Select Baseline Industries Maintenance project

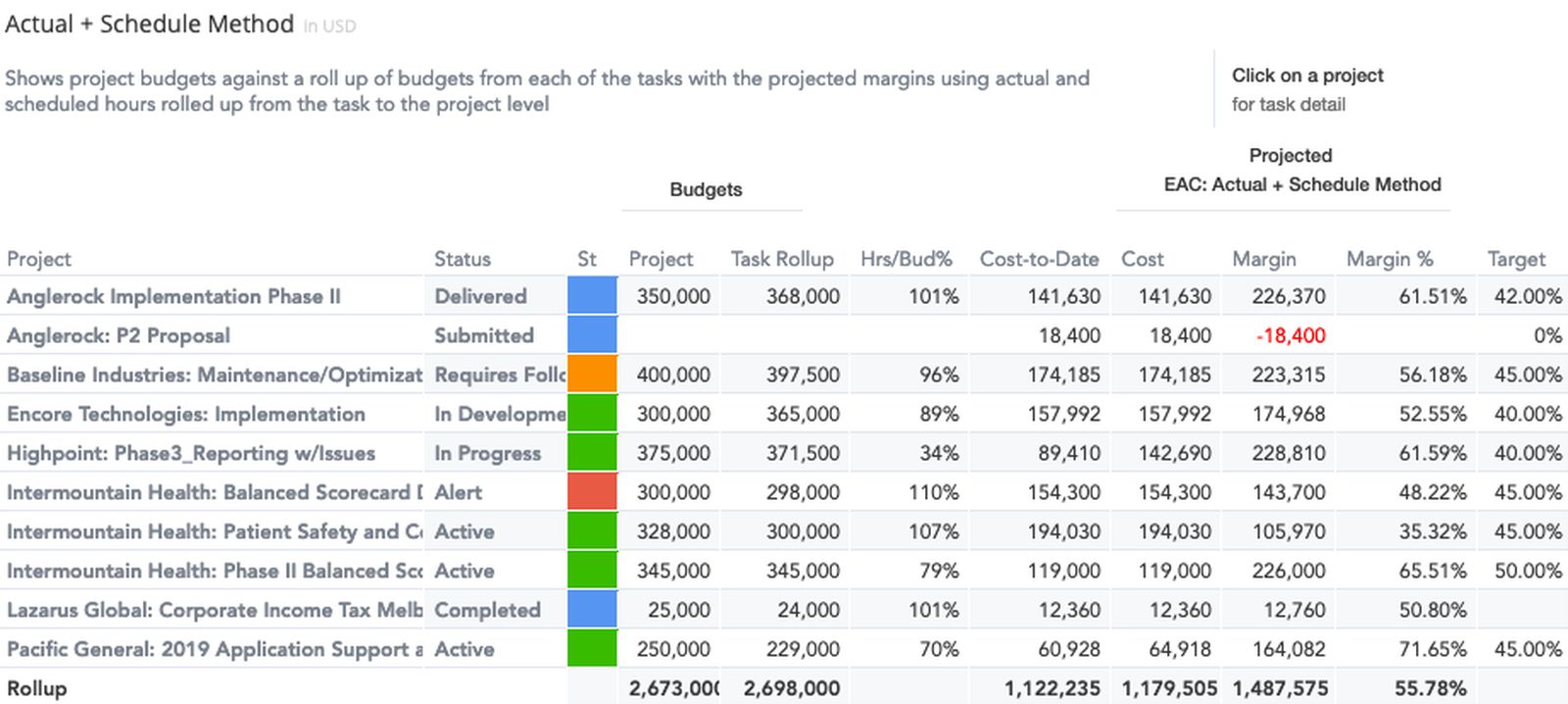click(214, 375)
